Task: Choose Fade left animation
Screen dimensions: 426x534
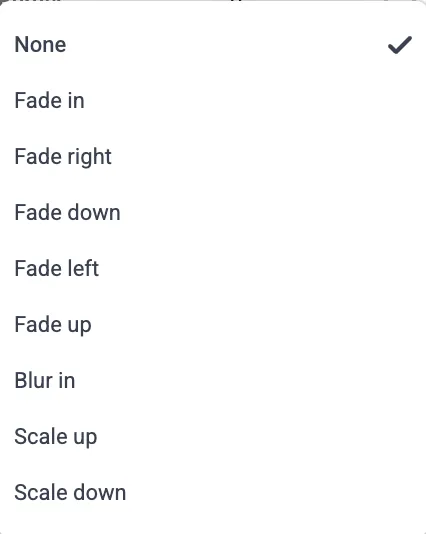Action: (x=213, y=268)
